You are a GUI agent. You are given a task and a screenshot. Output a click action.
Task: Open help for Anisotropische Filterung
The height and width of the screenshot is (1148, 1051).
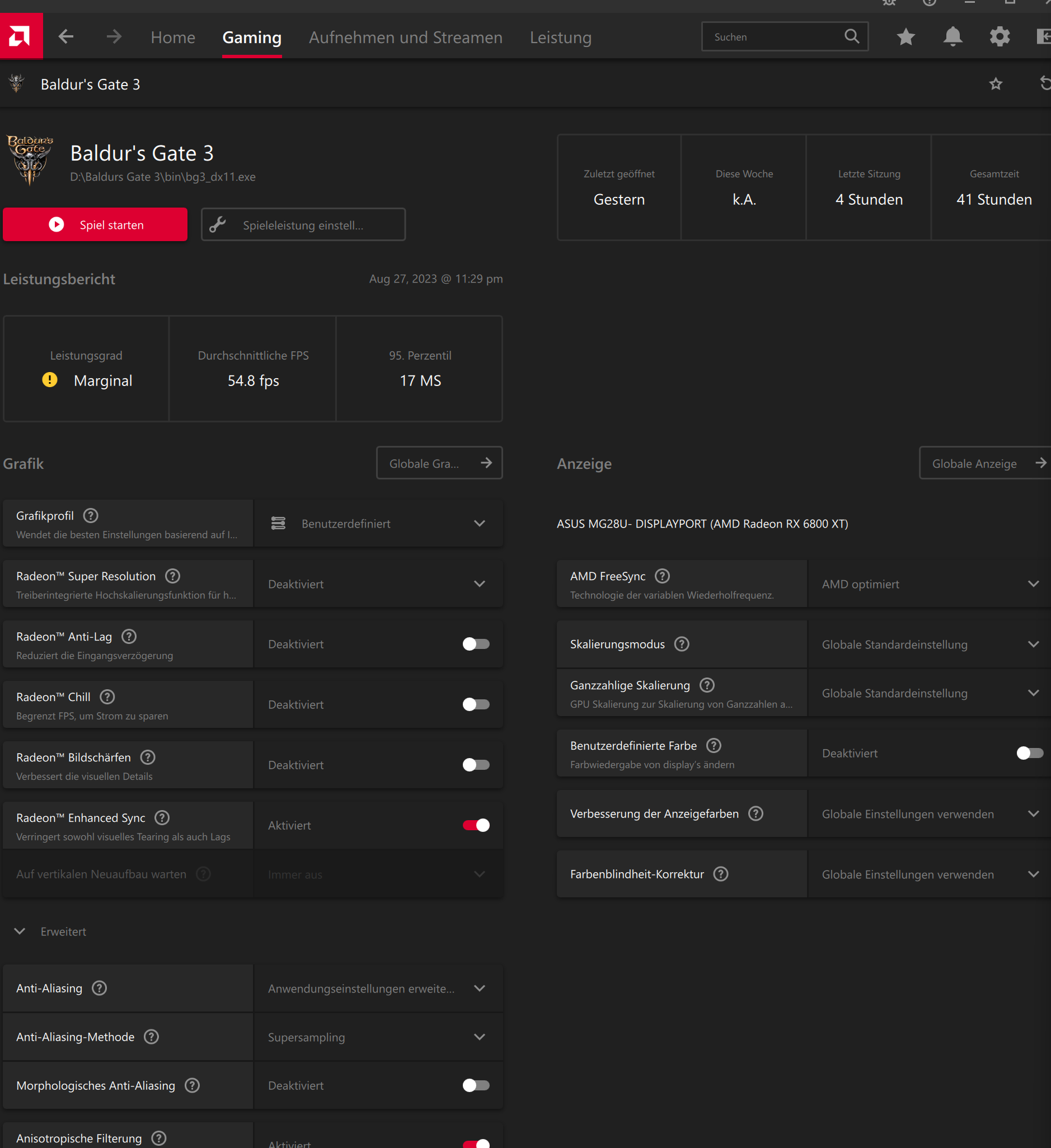click(x=159, y=1138)
